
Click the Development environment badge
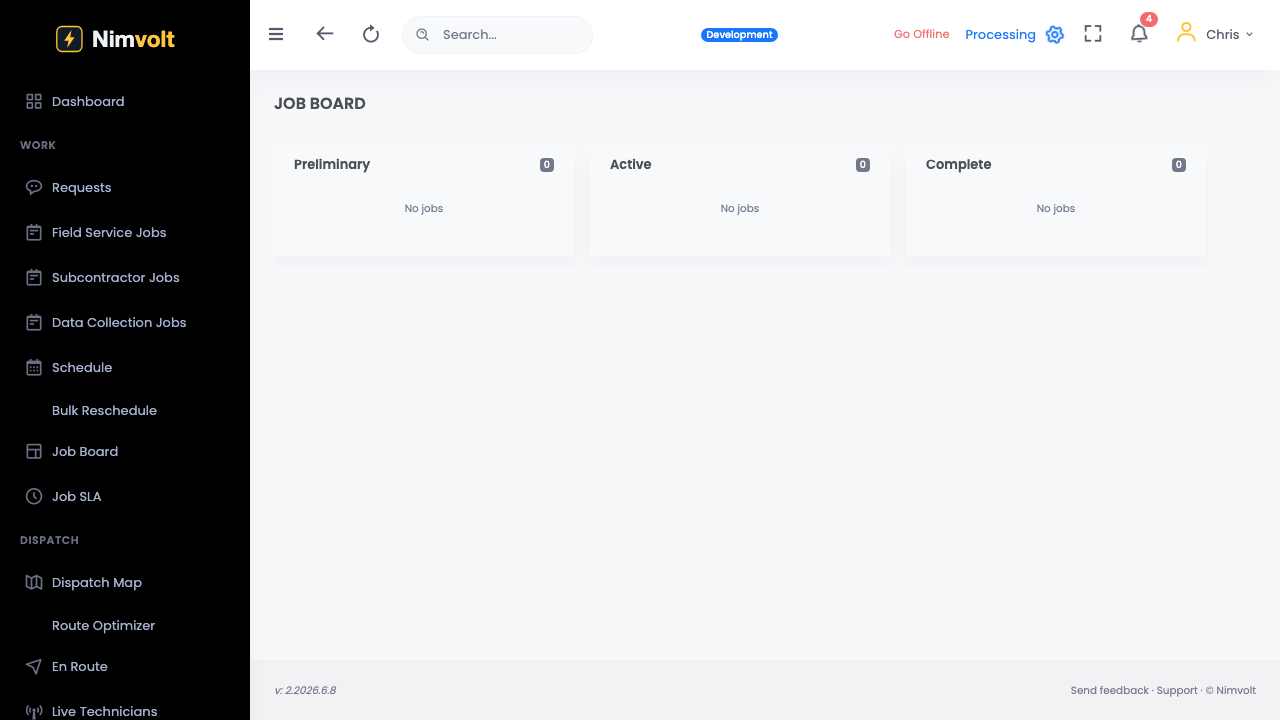739,35
